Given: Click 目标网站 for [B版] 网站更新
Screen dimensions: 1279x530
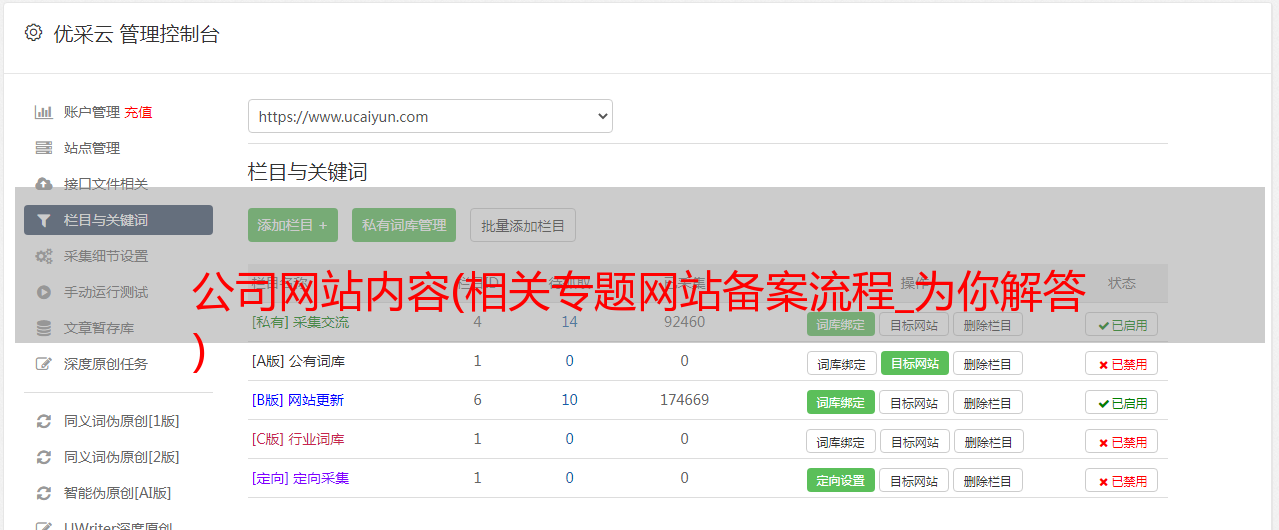Looking at the screenshot, I should click(914, 402).
